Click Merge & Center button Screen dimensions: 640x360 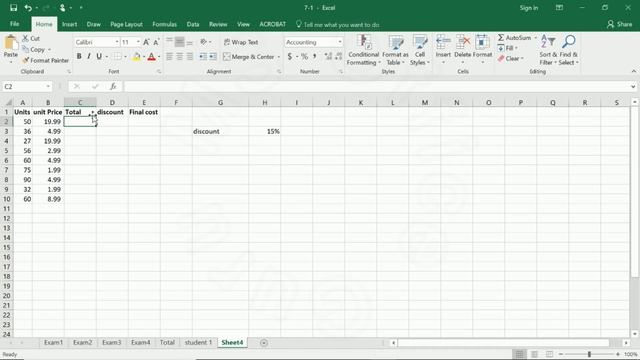tap(249, 57)
